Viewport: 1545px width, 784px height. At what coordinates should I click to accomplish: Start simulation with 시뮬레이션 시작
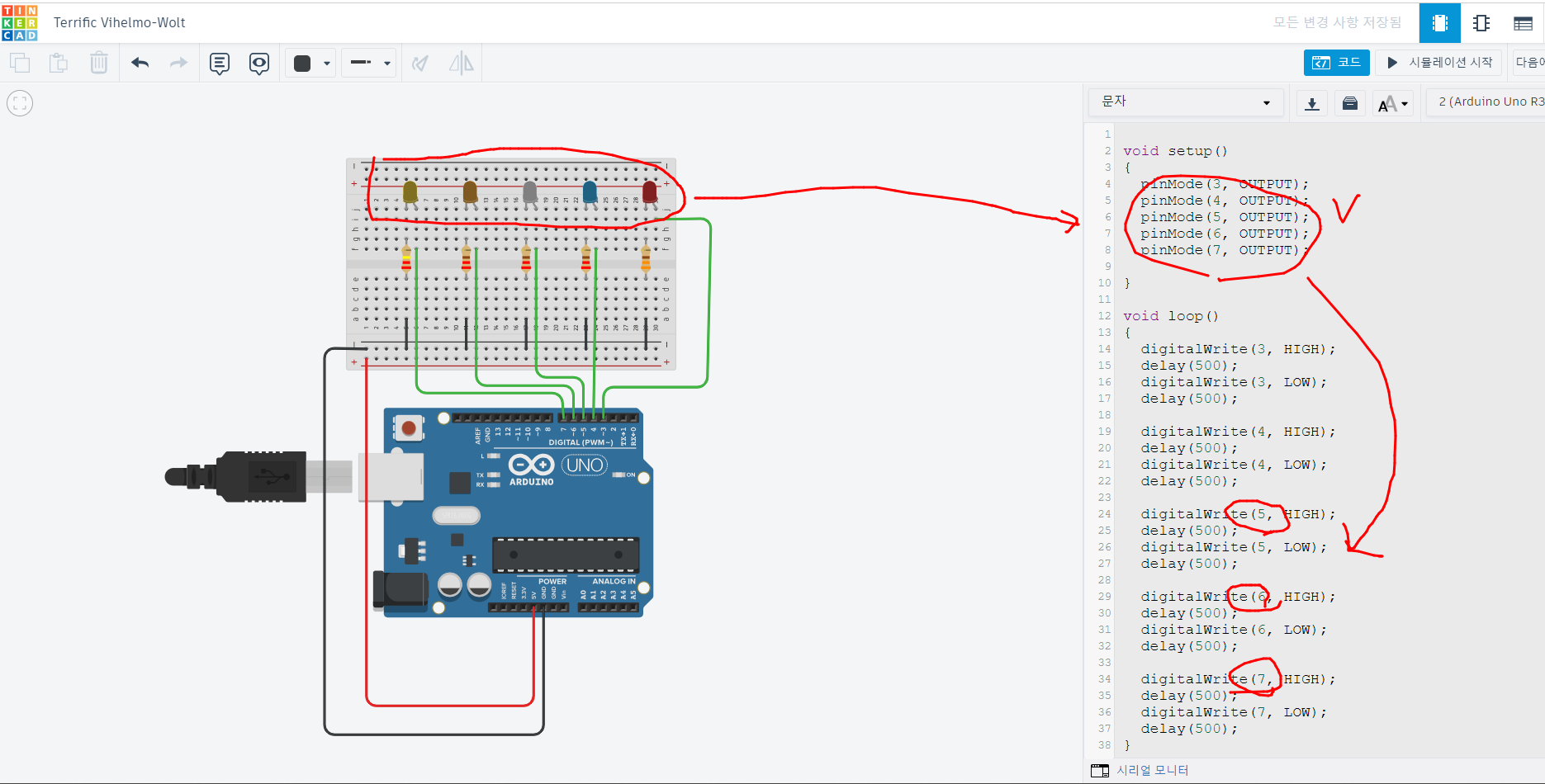(1441, 63)
